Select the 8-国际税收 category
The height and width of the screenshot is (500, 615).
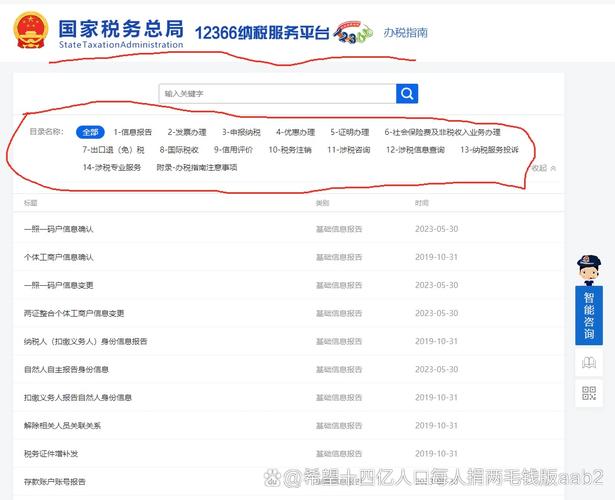179,150
